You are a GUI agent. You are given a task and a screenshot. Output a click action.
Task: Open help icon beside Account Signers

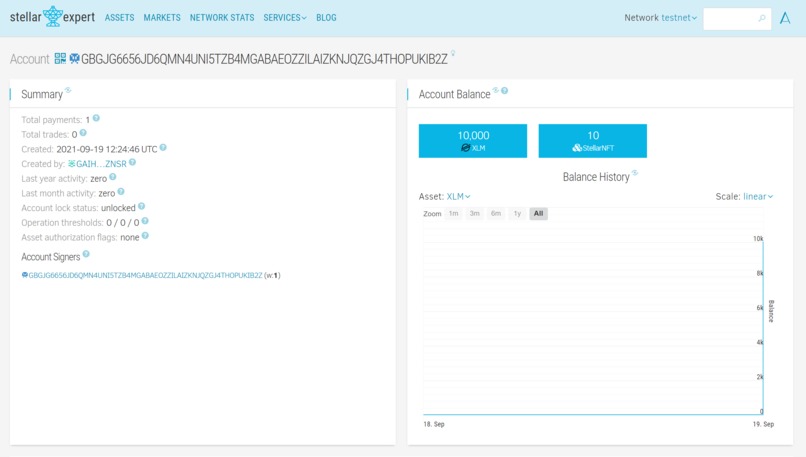86,254
